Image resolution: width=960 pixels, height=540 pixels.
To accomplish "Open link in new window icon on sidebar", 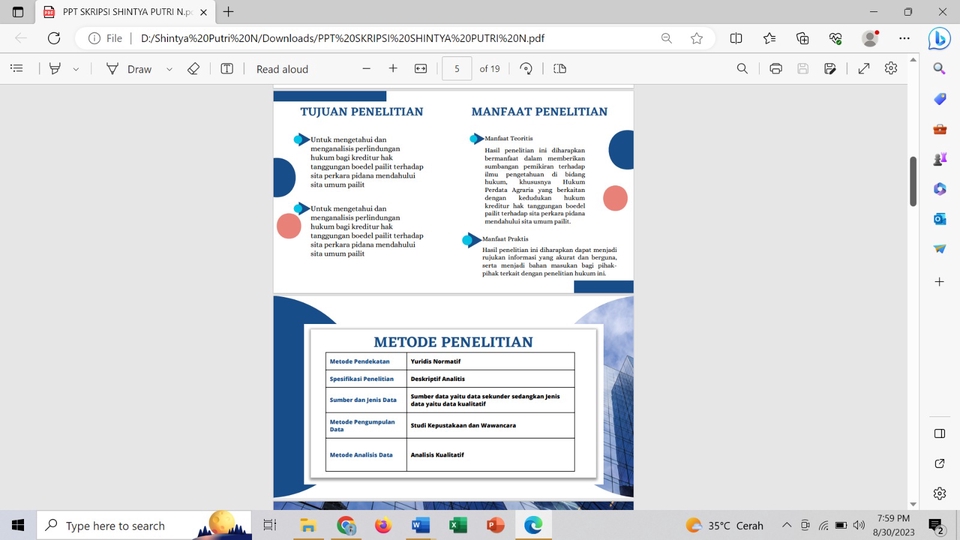I will [939, 463].
